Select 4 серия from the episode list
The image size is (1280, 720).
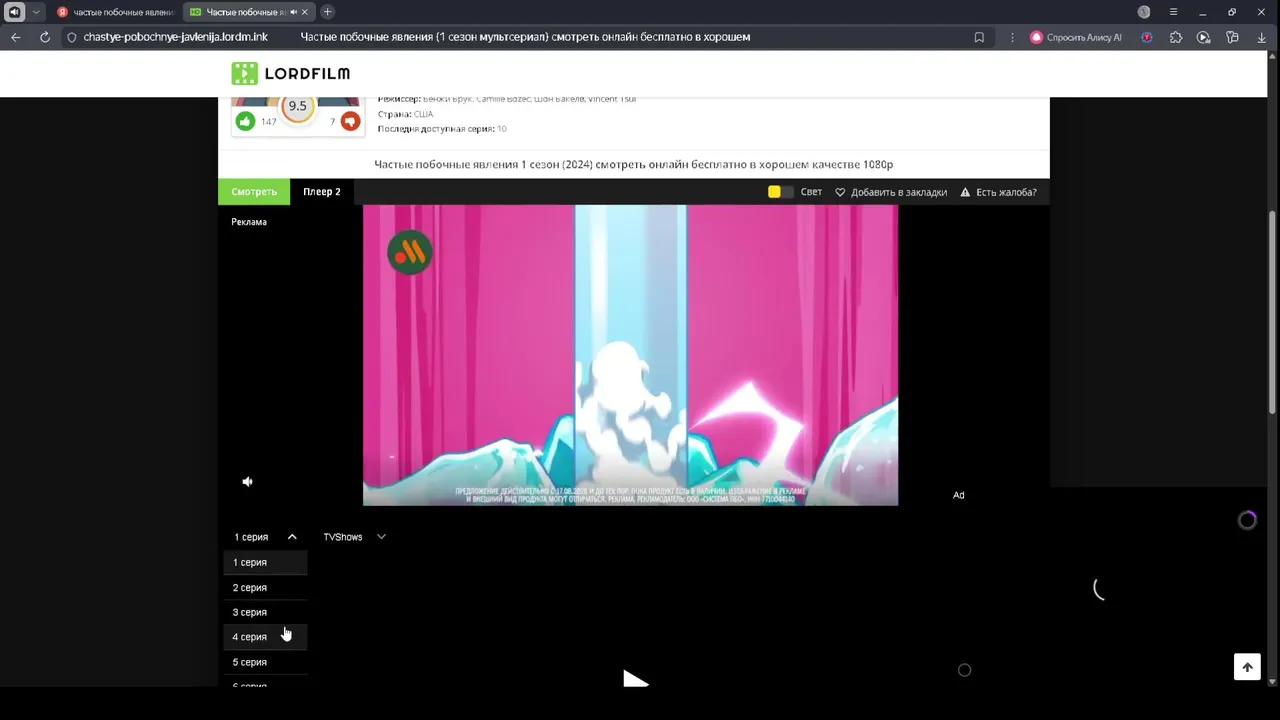pyautogui.click(x=265, y=637)
